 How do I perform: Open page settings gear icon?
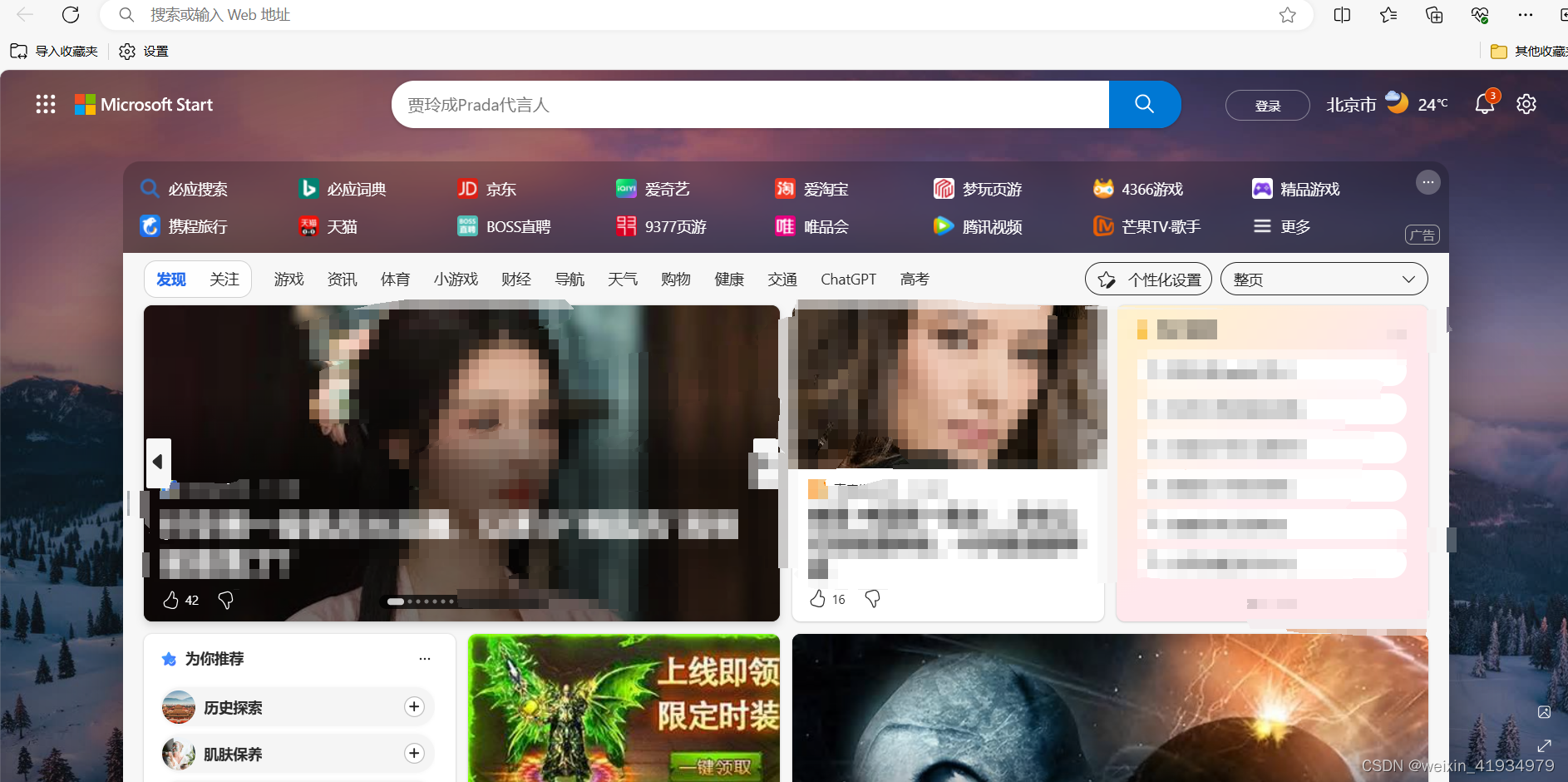coord(1526,104)
